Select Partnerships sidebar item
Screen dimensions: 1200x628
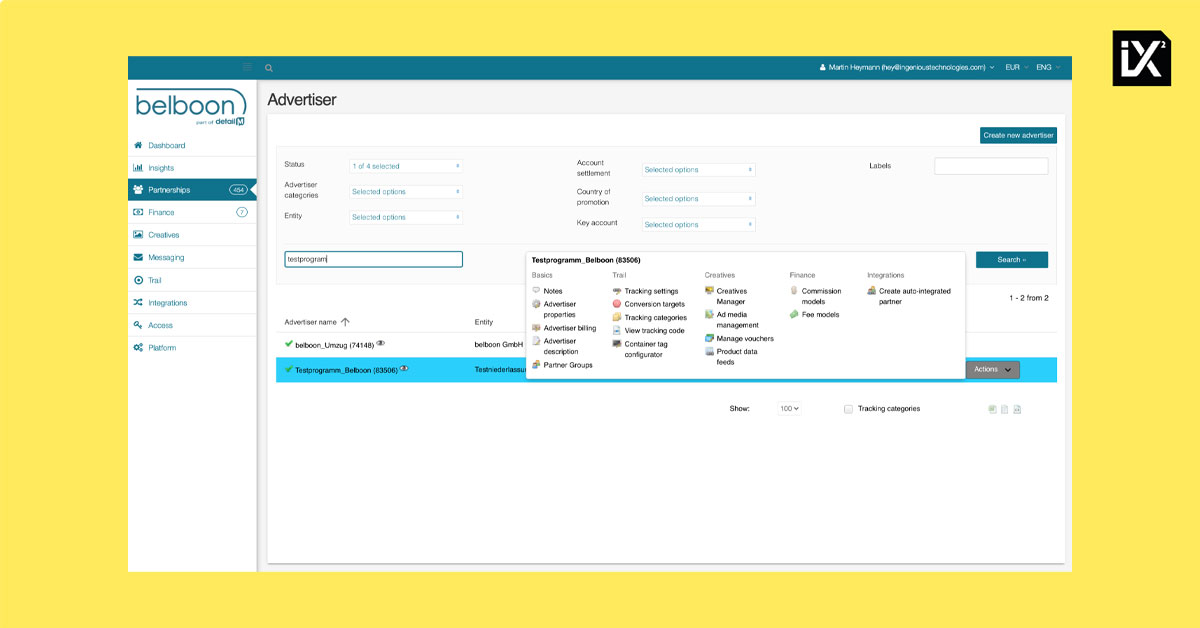coord(192,190)
